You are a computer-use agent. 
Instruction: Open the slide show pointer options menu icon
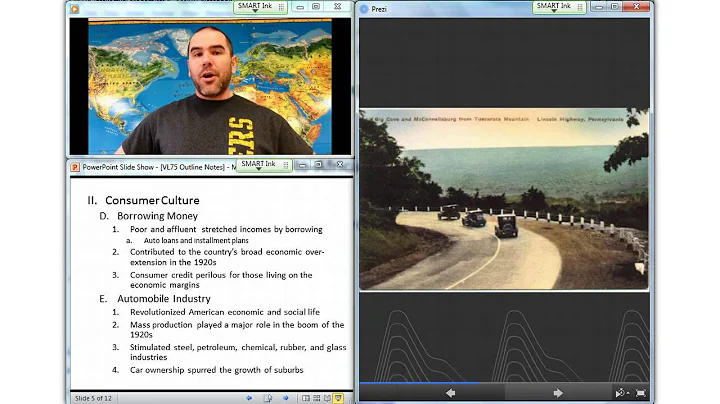[268, 398]
